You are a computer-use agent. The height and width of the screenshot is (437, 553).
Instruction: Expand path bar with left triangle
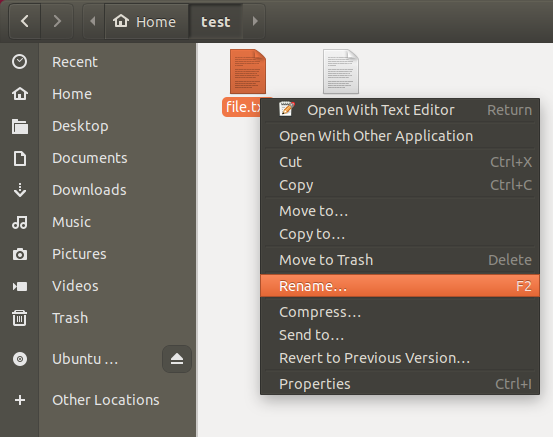(x=93, y=22)
